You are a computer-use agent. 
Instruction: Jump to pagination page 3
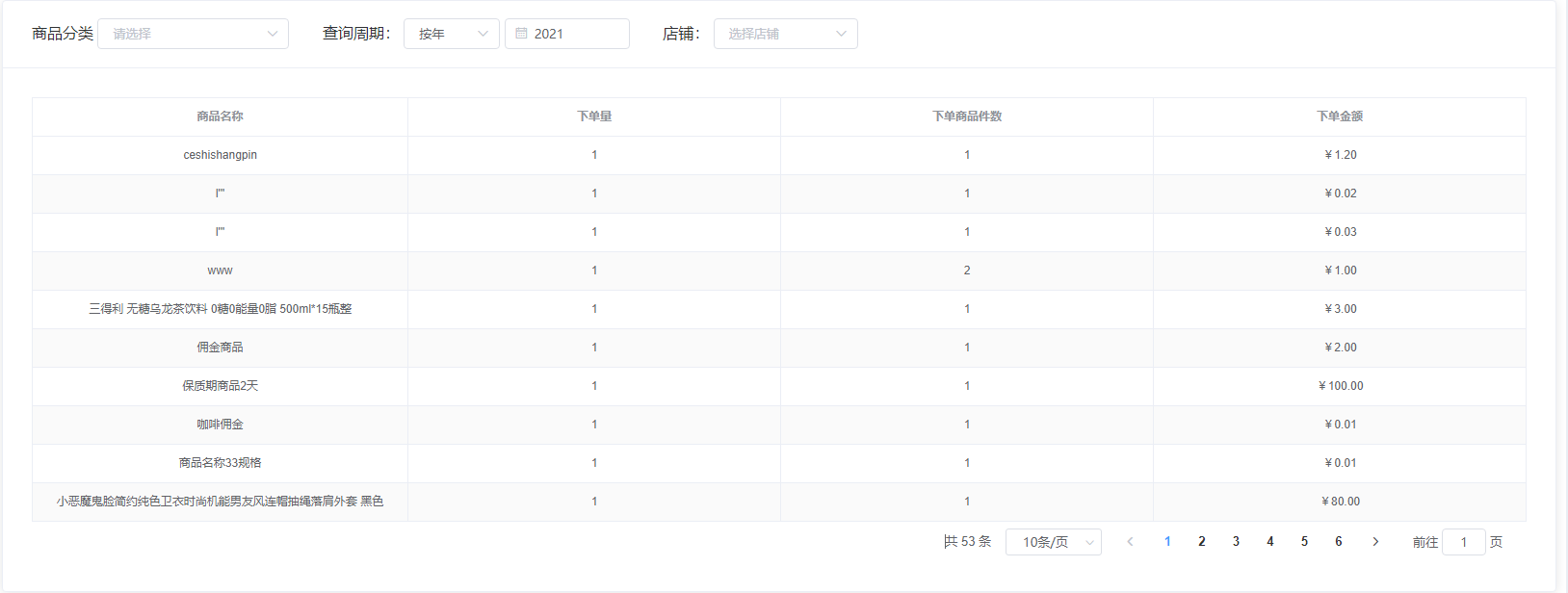tap(1236, 542)
